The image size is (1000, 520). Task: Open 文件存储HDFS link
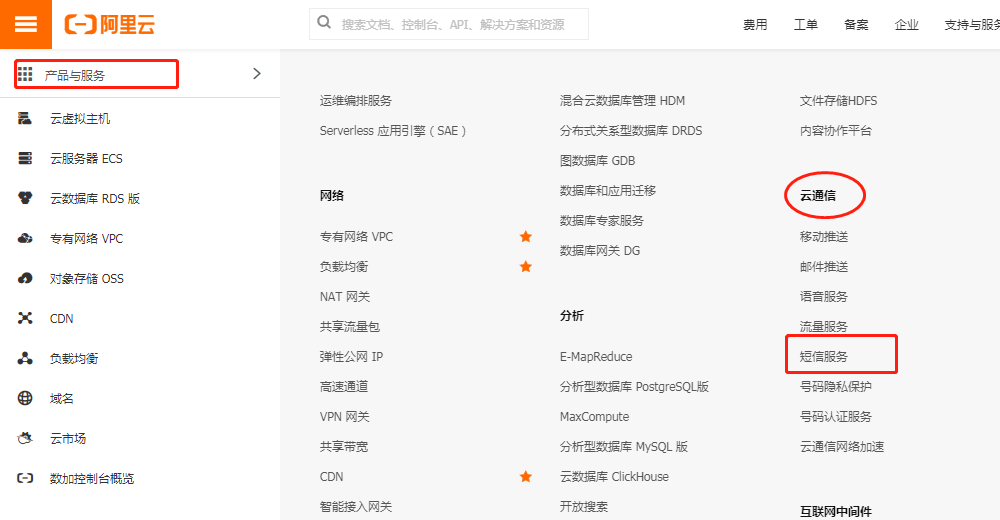click(x=838, y=101)
